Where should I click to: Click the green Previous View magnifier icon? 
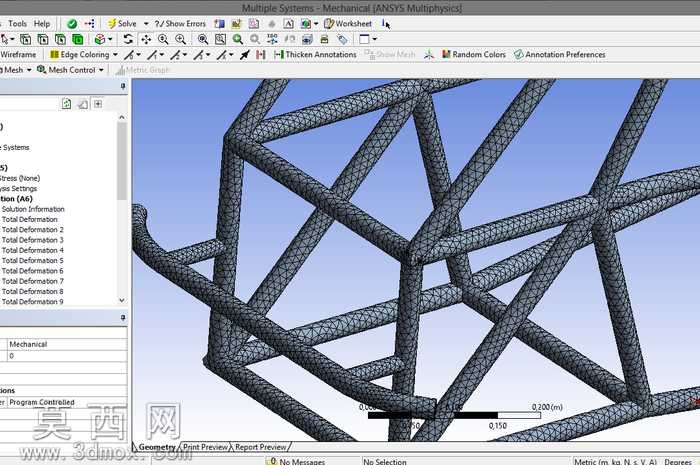coord(238,39)
